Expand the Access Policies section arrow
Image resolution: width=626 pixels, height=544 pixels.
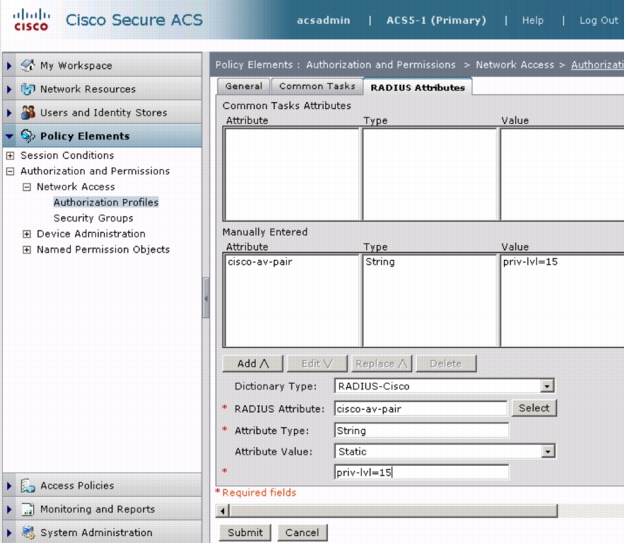click(x=9, y=486)
